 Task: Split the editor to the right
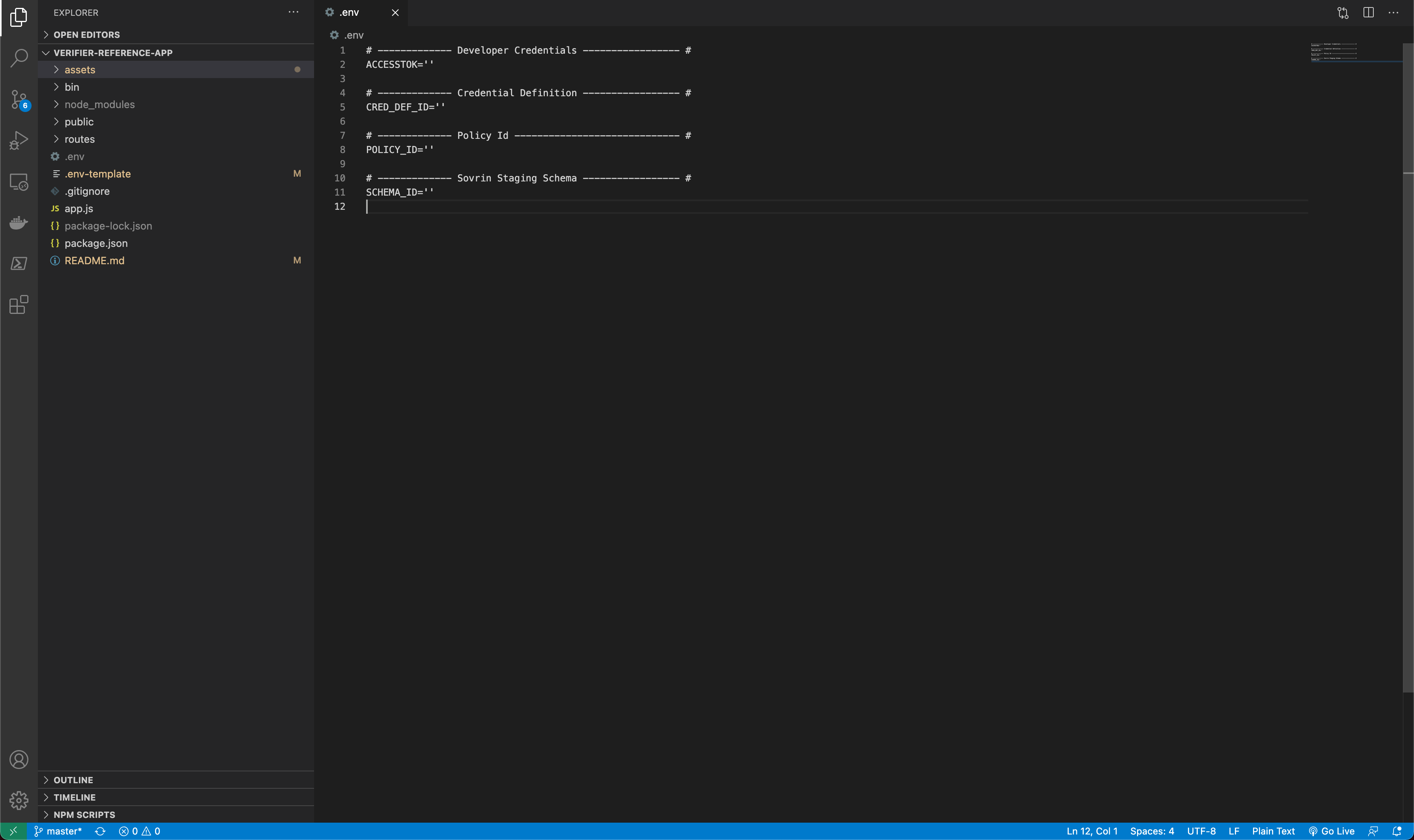(1368, 13)
